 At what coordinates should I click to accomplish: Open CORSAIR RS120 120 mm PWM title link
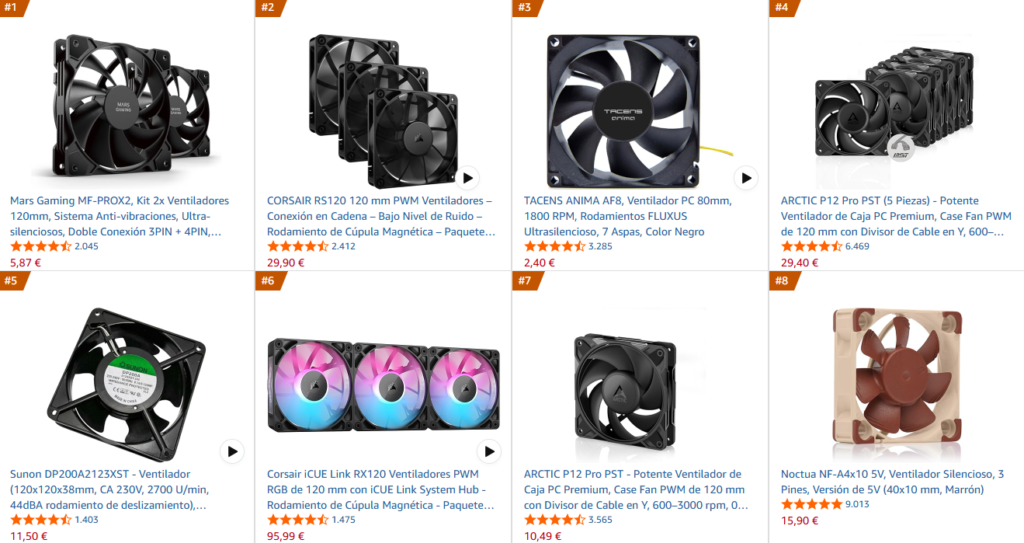(381, 216)
